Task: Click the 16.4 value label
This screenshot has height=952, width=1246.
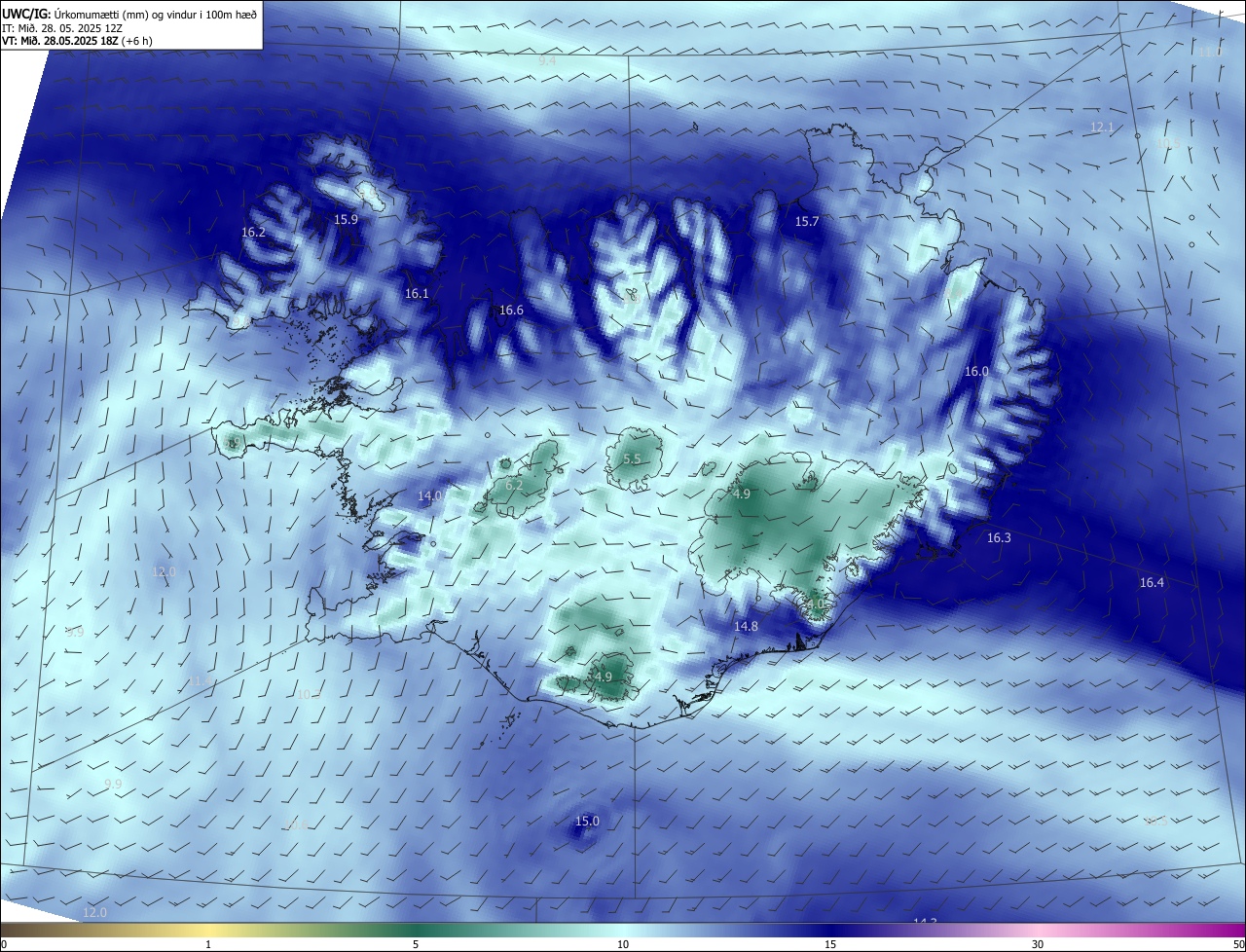Action: [x=1152, y=583]
